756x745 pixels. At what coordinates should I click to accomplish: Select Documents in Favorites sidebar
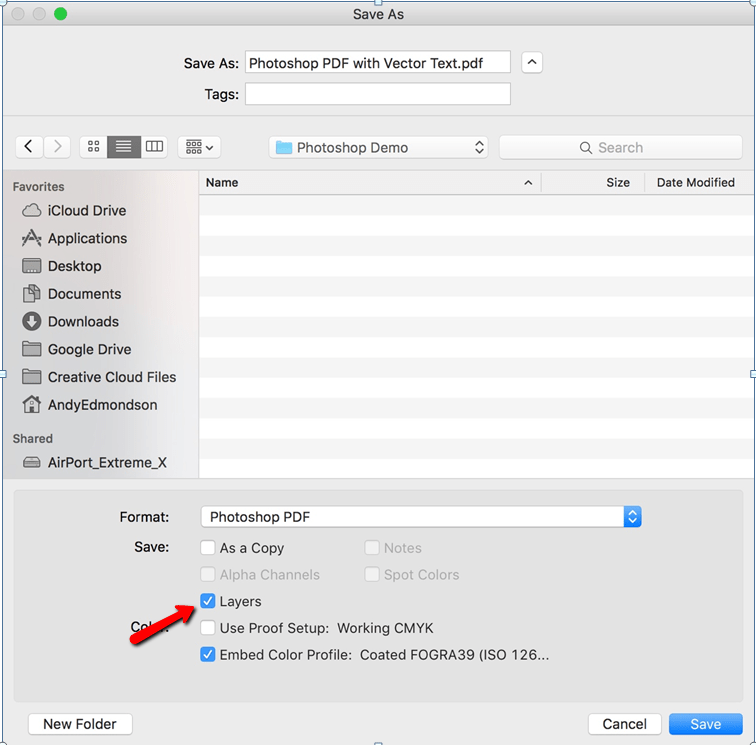(x=84, y=294)
